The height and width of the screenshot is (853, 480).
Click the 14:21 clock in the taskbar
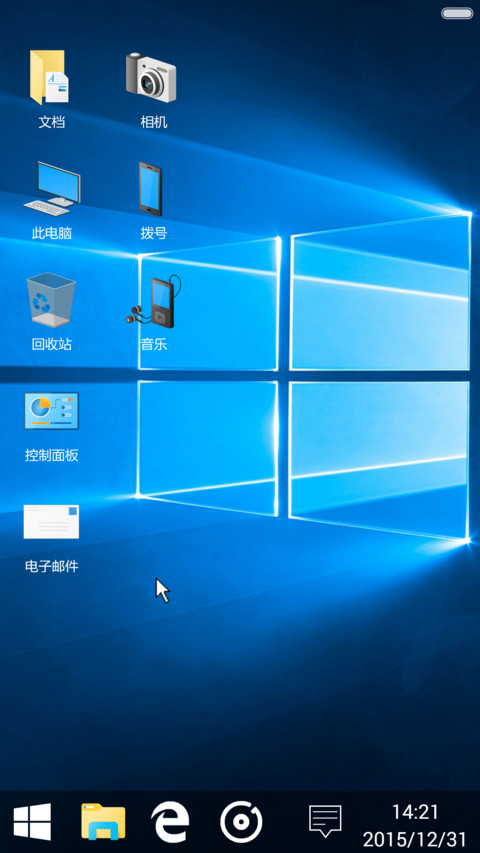point(415,812)
